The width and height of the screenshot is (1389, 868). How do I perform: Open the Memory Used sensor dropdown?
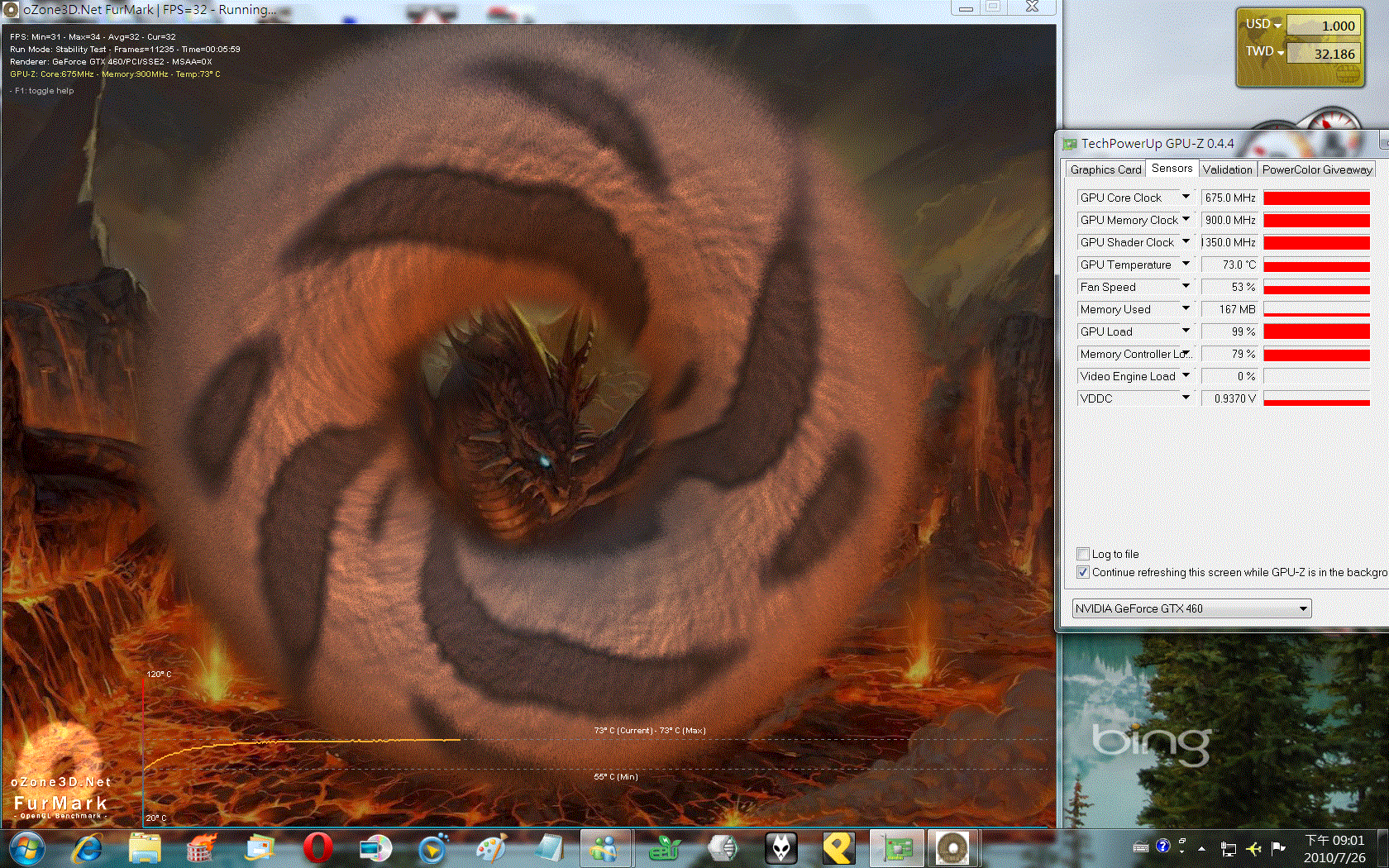coord(1186,308)
